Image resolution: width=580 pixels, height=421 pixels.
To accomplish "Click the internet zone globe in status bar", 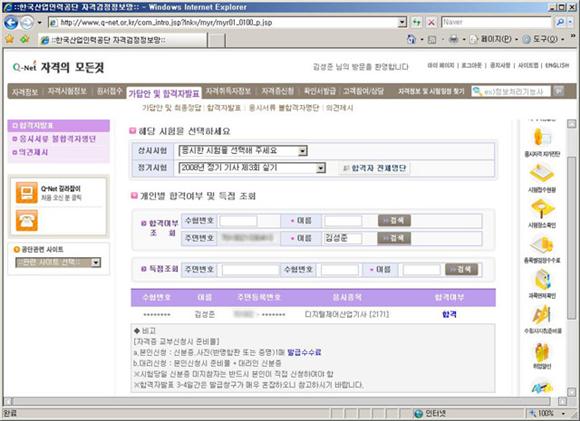I will 418,414.
